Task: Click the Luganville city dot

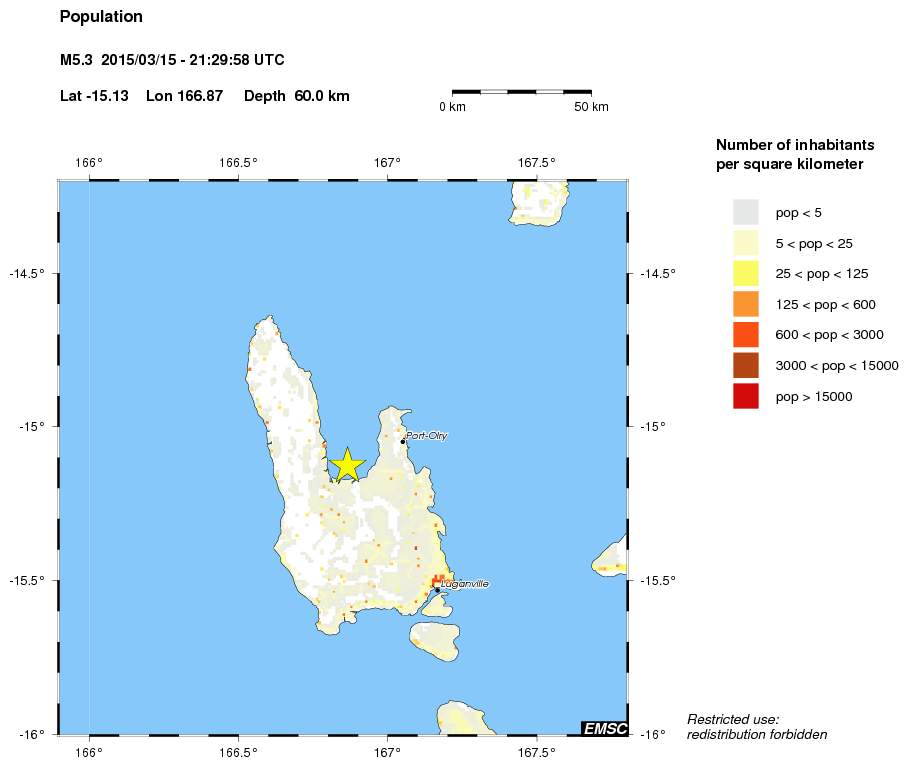Action: (x=438, y=590)
